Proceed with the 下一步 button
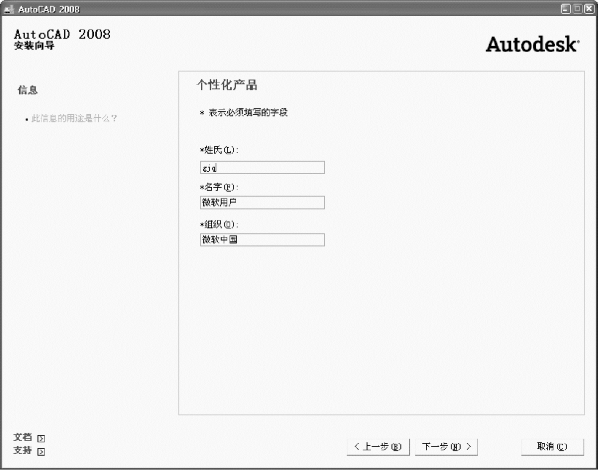 pyautogui.click(x=446, y=447)
